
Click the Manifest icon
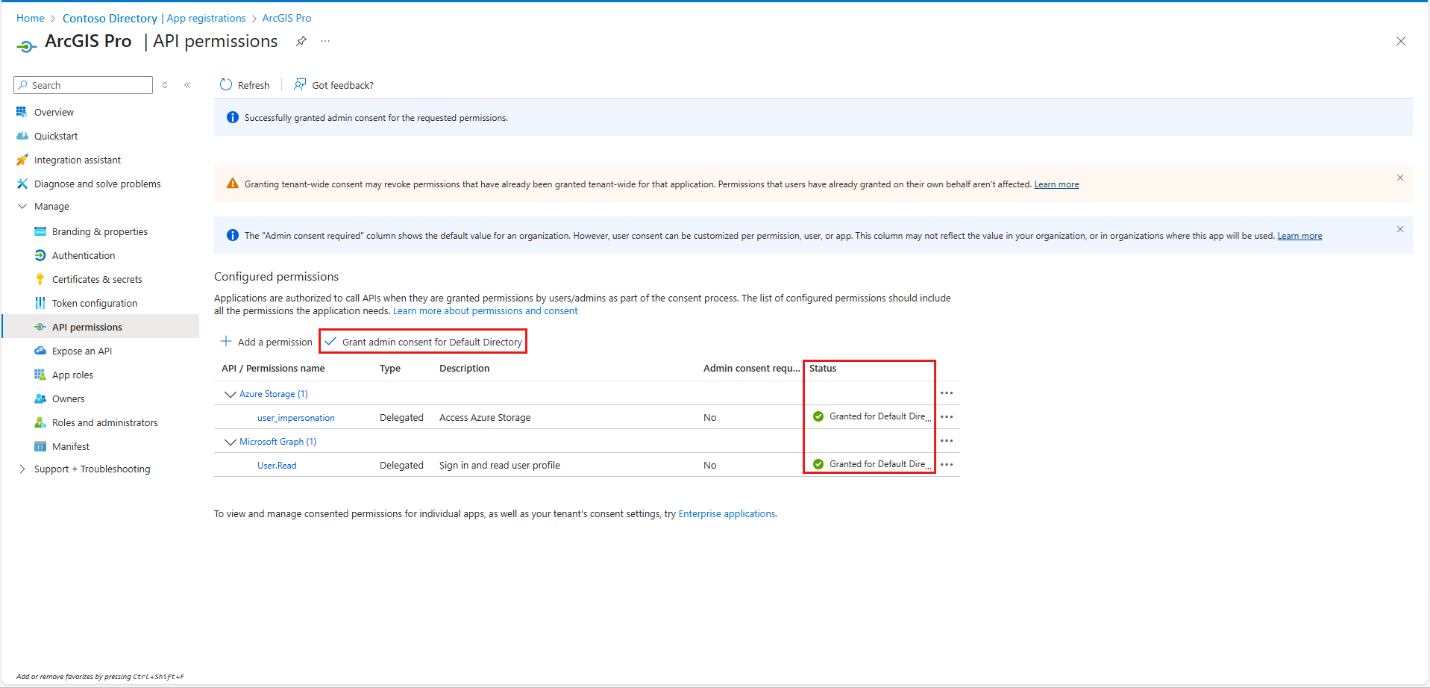[41, 447]
